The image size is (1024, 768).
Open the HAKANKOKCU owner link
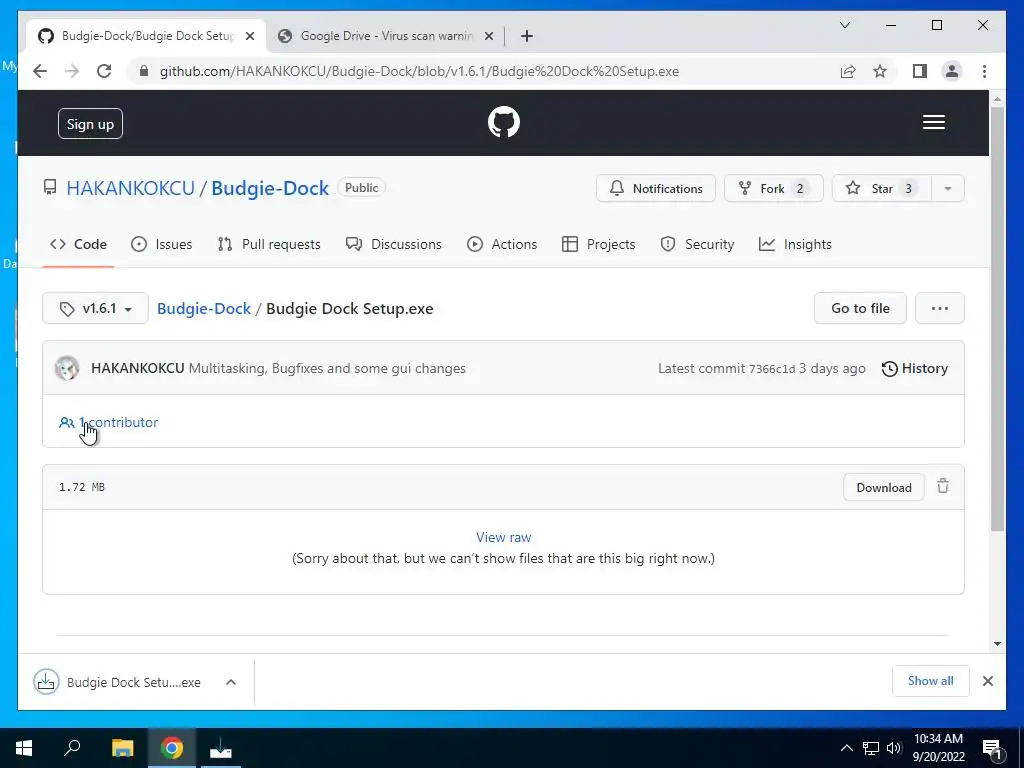point(131,188)
